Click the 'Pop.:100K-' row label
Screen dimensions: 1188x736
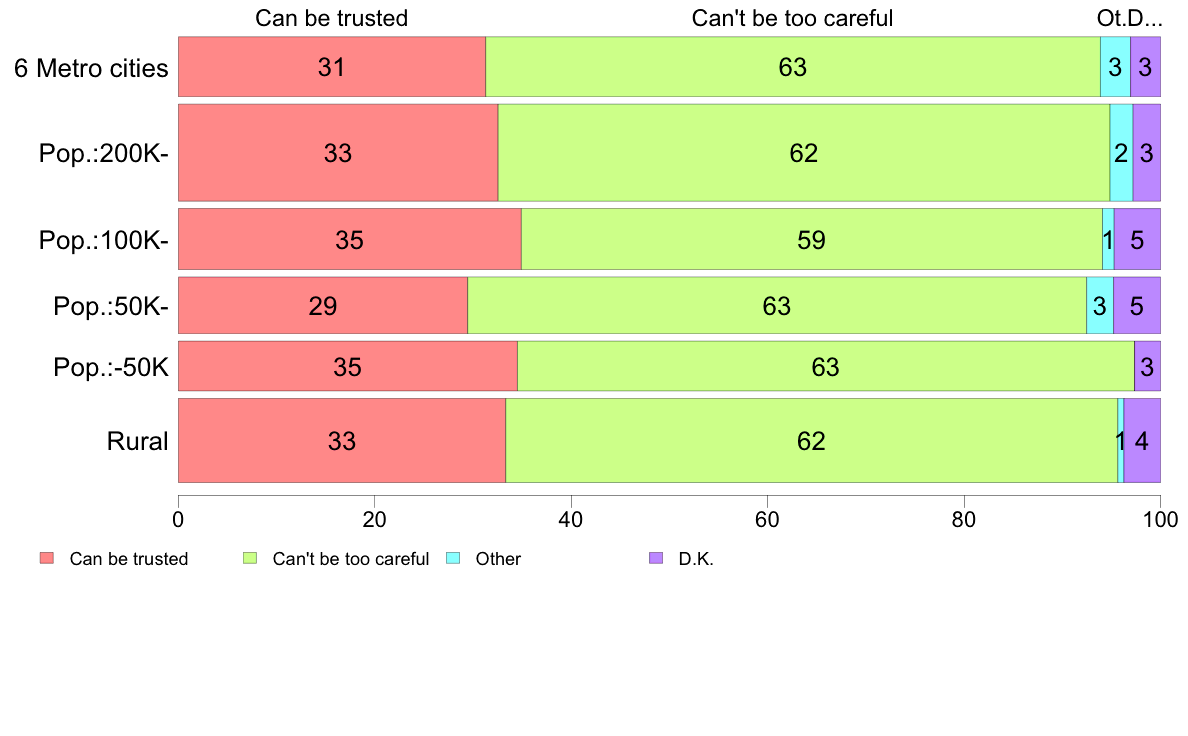click(104, 240)
